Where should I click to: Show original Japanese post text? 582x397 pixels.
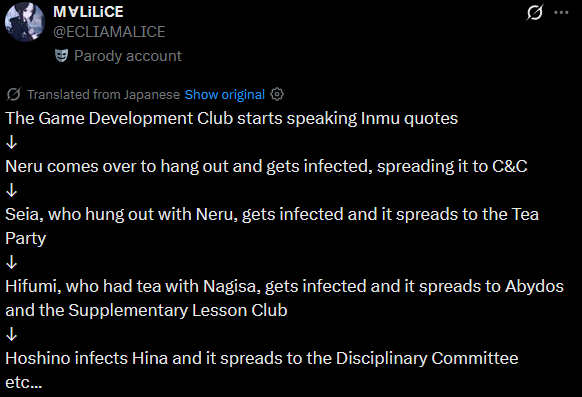click(225, 95)
